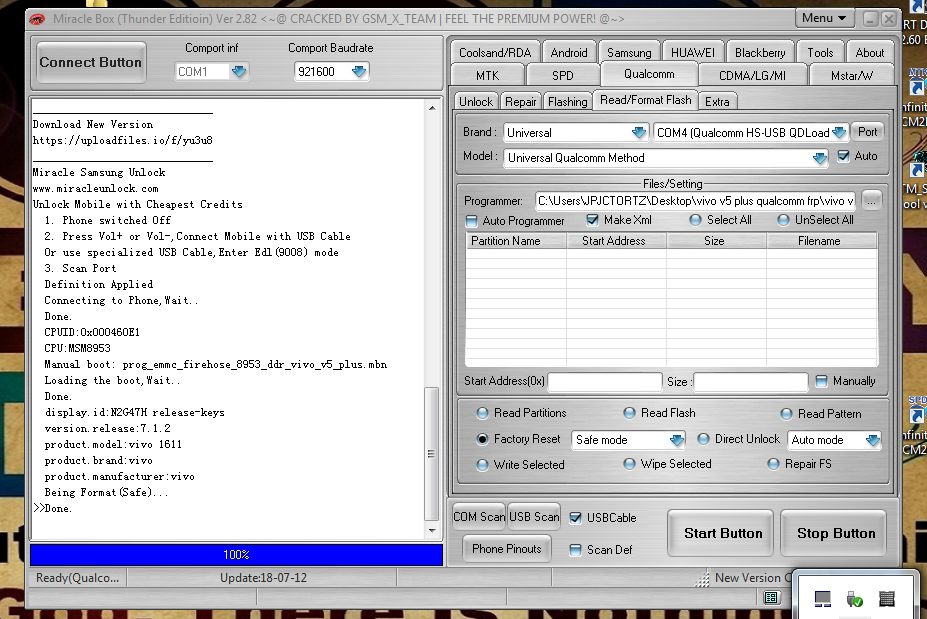
Task: Expand the Model Universal Qualcomm Method dropdown
Action: (819, 158)
